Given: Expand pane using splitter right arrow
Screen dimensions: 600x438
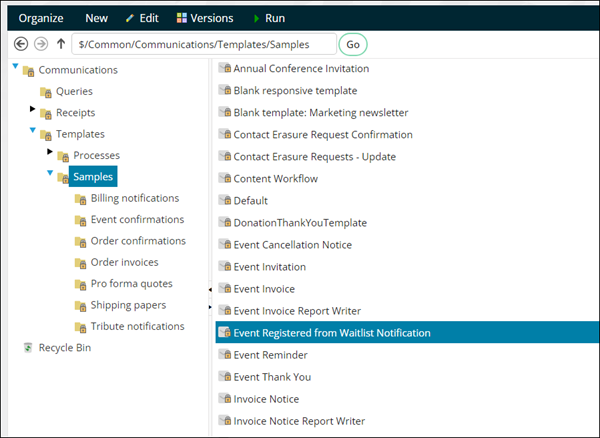Looking at the screenshot, I should pyautogui.click(x=210, y=307).
